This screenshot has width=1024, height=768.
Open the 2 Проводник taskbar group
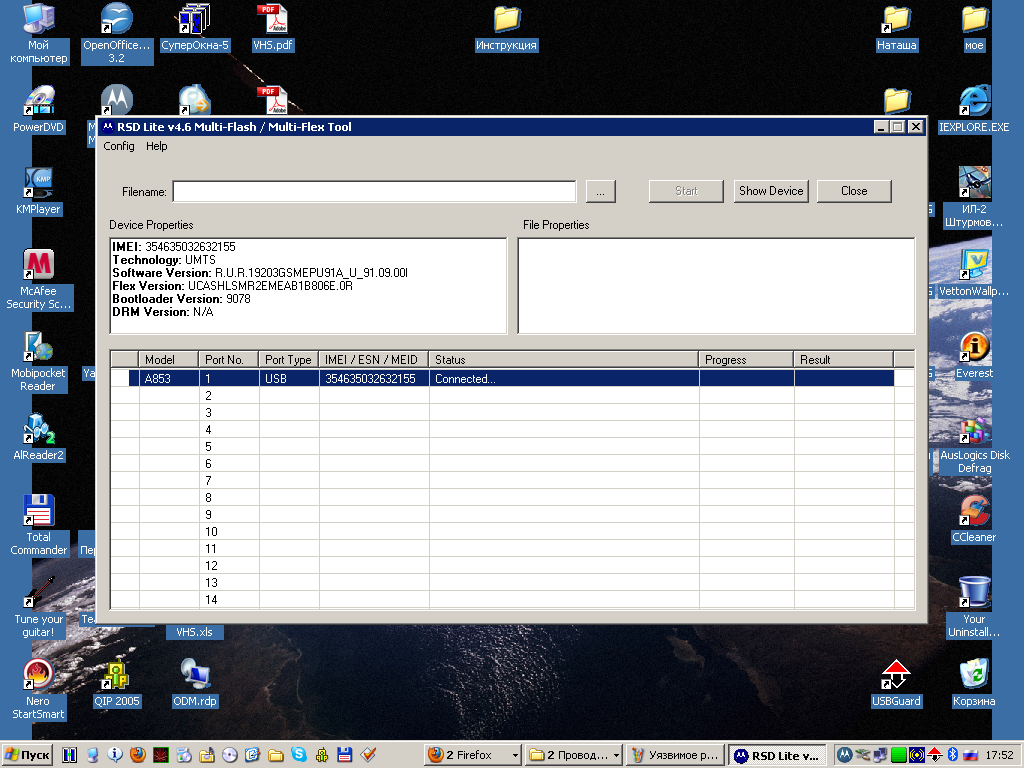(574, 756)
